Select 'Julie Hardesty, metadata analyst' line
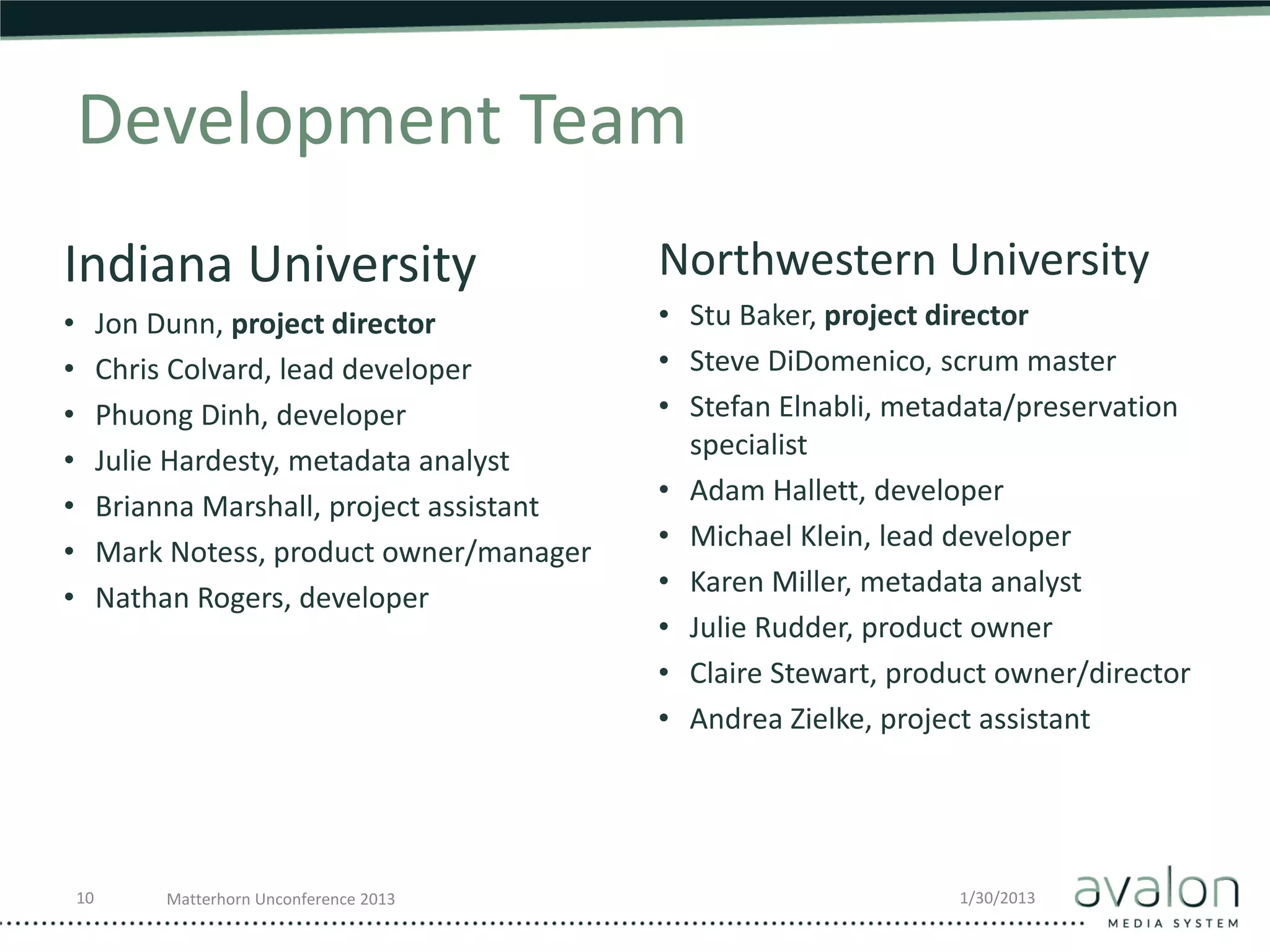This screenshot has width=1270, height=952. 302,462
